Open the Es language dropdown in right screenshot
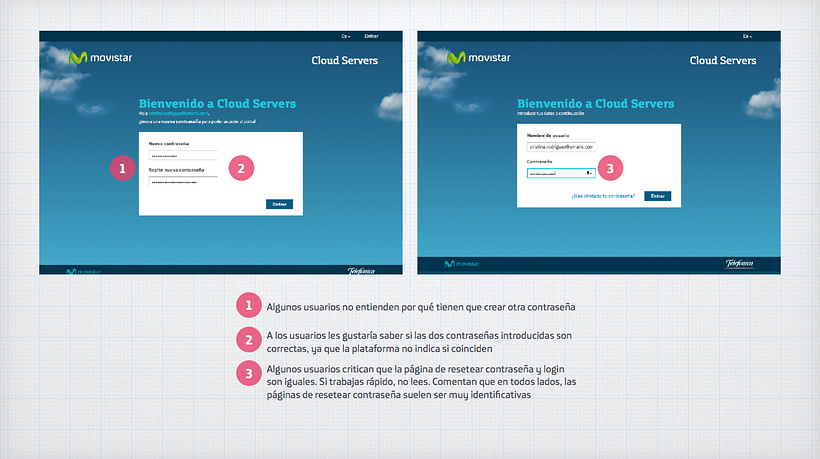Viewport: 820px width, 459px height. pyautogui.click(x=747, y=36)
